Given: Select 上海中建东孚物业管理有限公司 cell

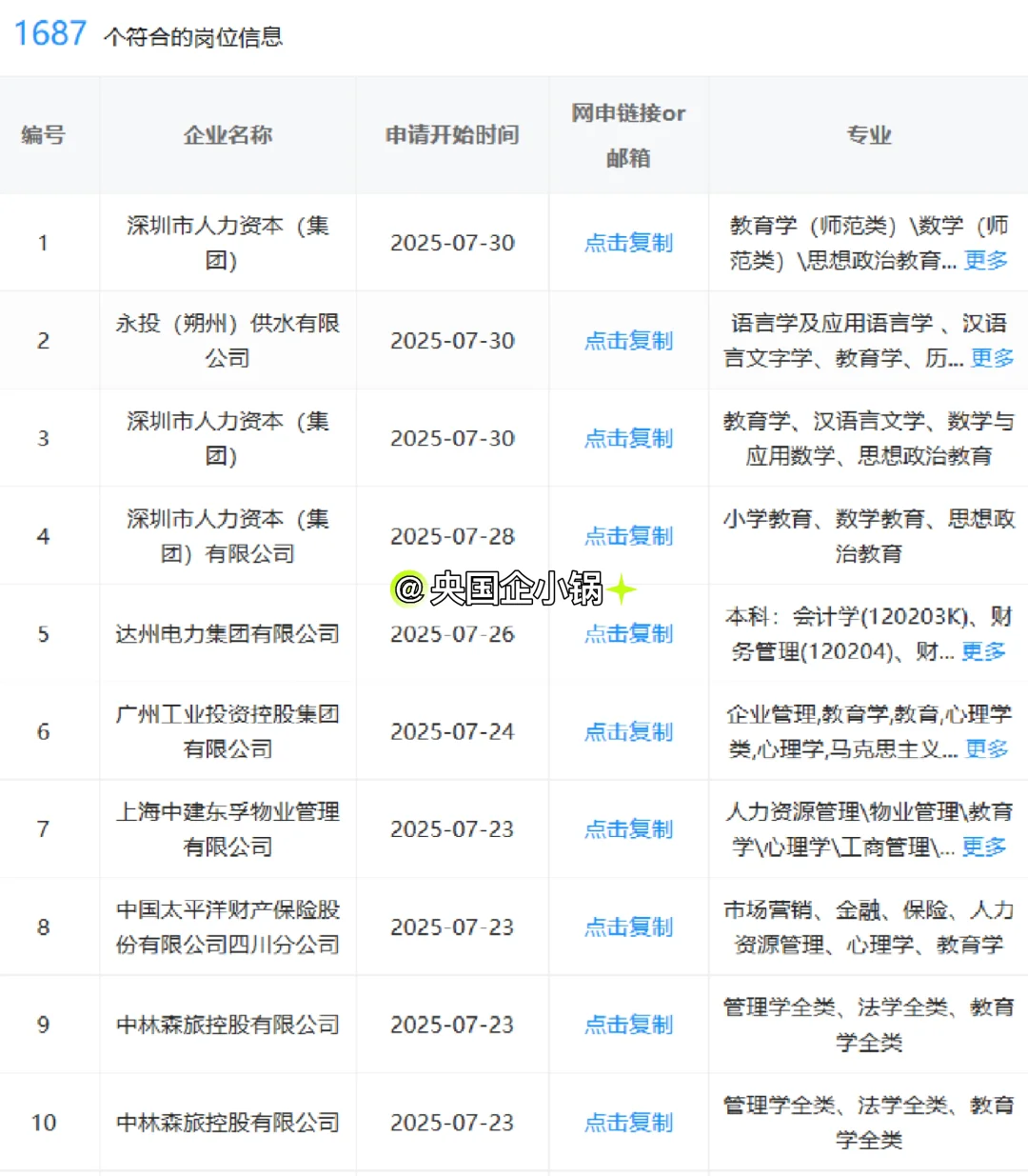Looking at the screenshot, I should (227, 829).
